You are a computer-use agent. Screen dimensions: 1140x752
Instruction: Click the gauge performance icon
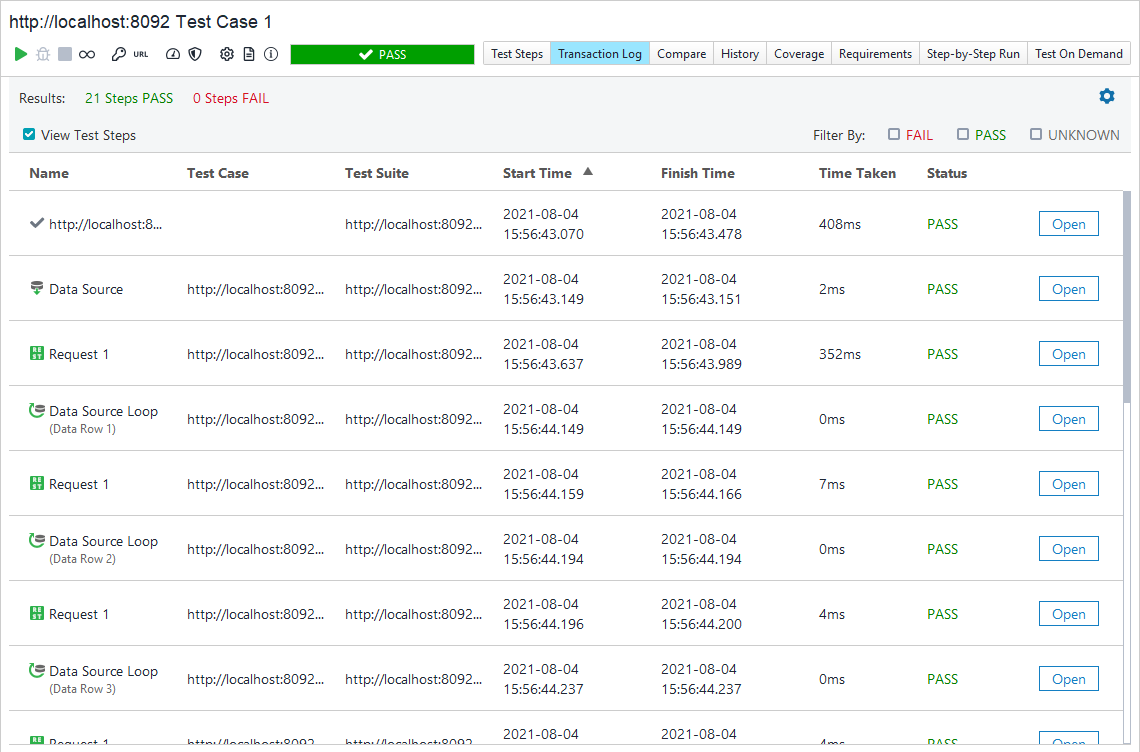(172, 55)
